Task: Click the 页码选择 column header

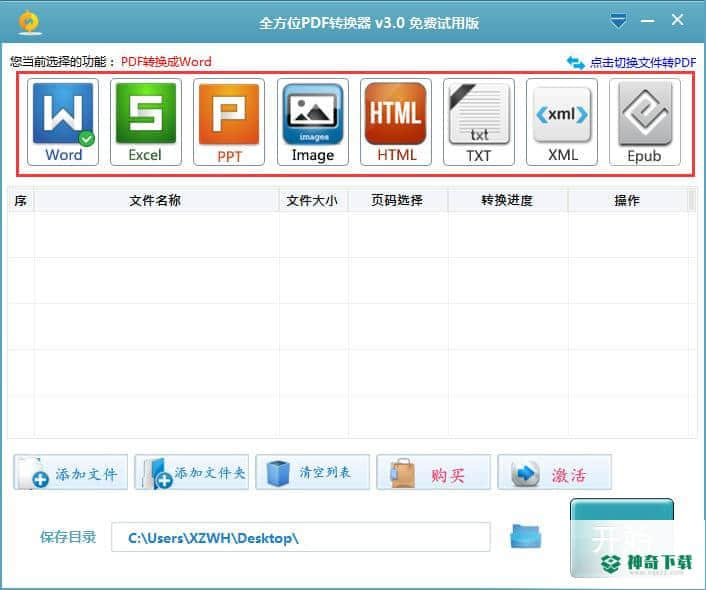Action: 398,200
